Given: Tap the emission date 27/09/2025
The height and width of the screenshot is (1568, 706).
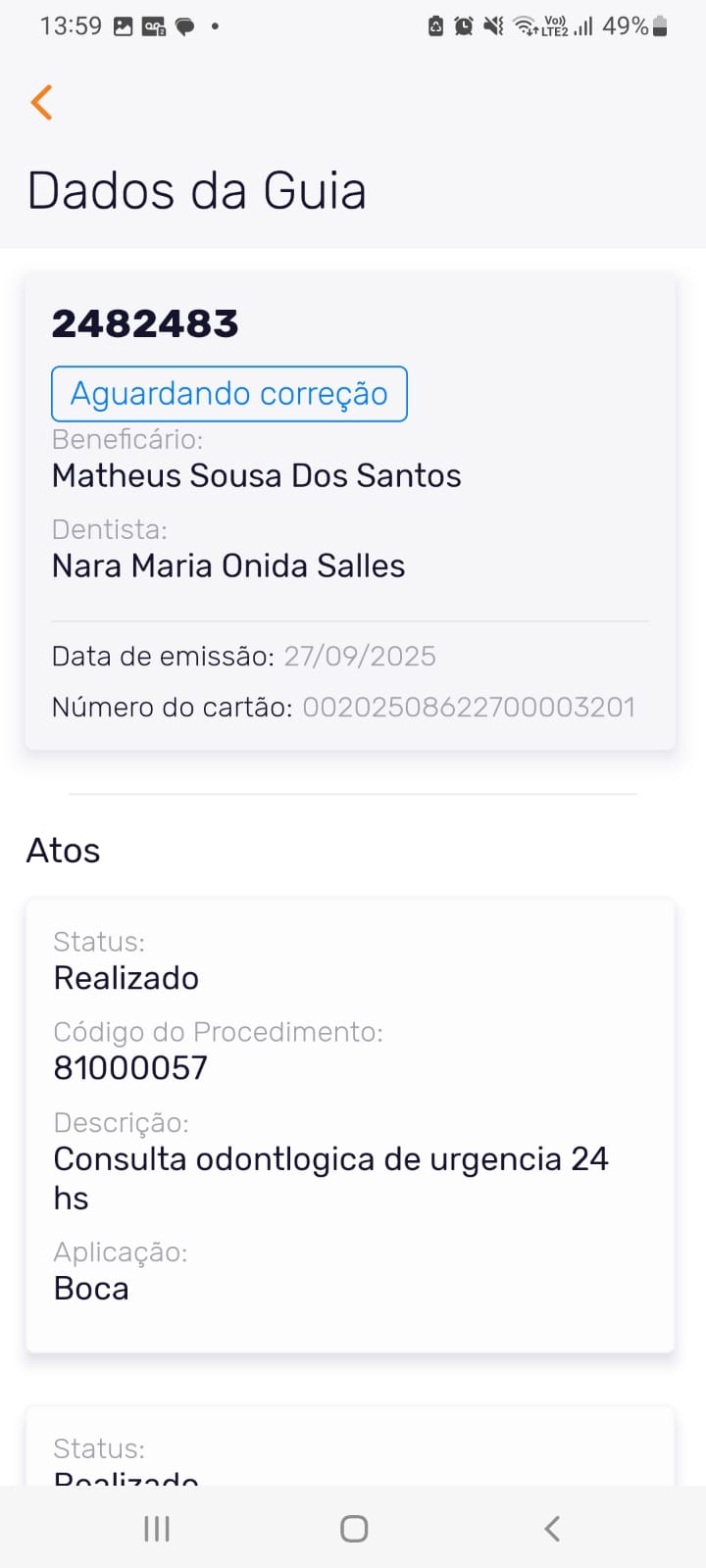Looking at the screenshot, I should 360,657.
